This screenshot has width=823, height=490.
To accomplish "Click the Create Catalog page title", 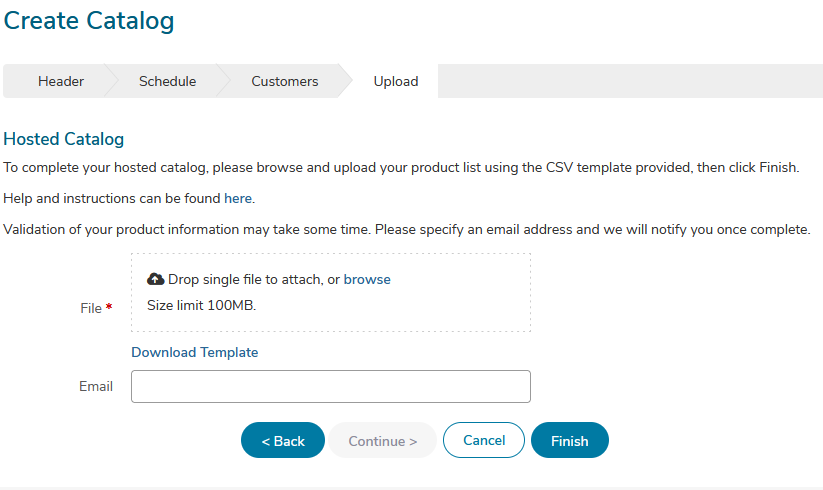I will [x=89, y=21].
